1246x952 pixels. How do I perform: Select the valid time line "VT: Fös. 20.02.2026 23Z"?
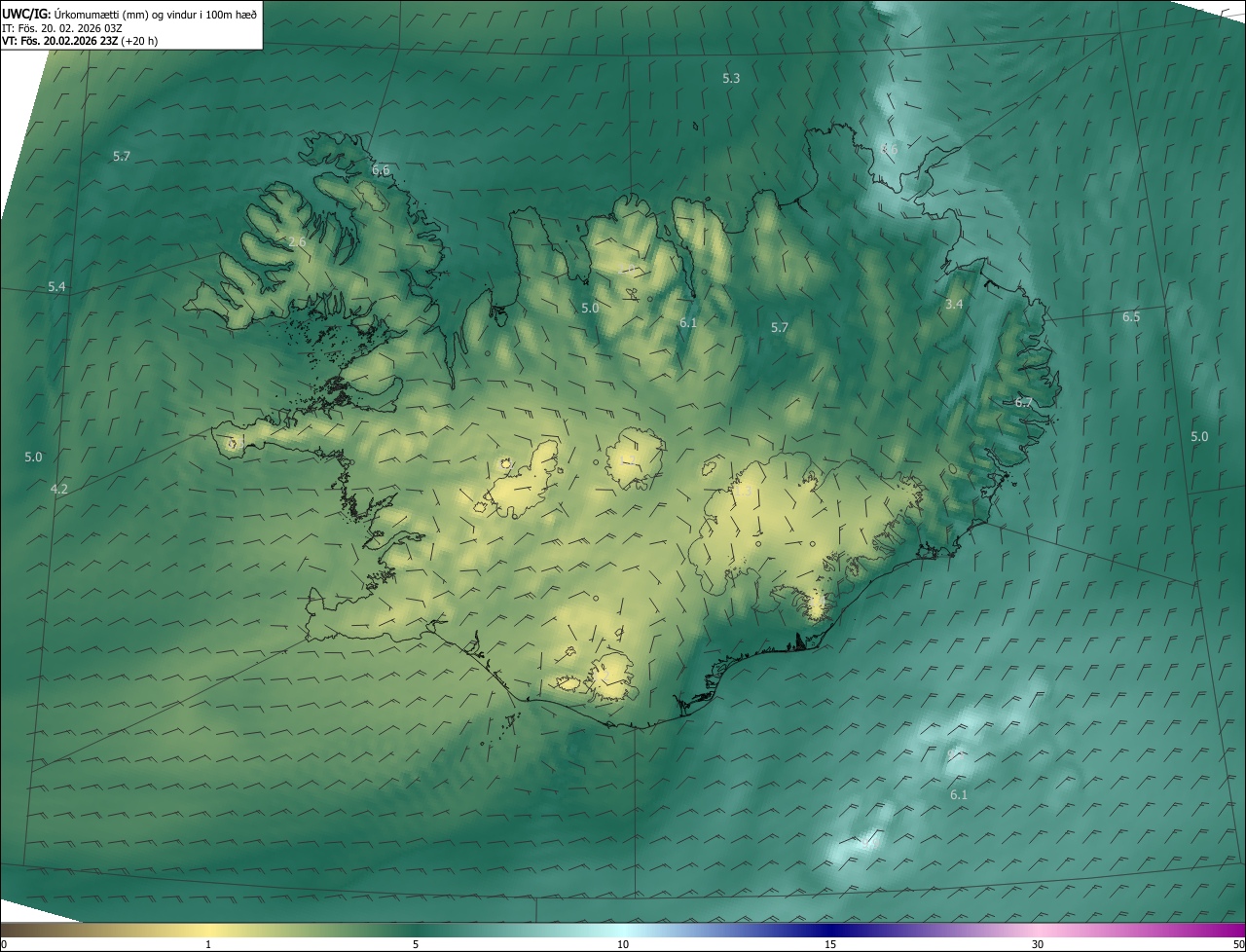[x=80, y=41]
